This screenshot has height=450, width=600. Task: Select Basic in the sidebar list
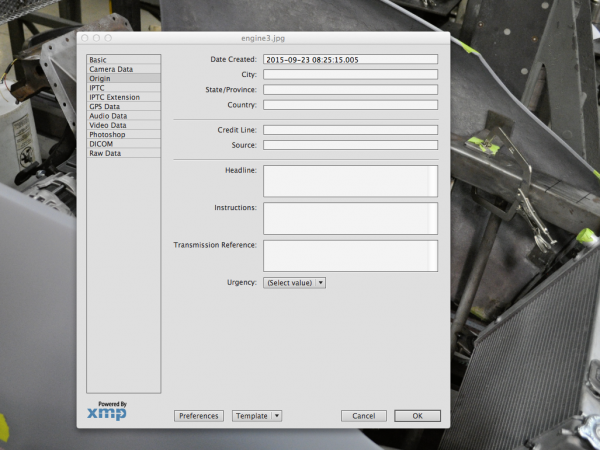click(x=97, y=60)
